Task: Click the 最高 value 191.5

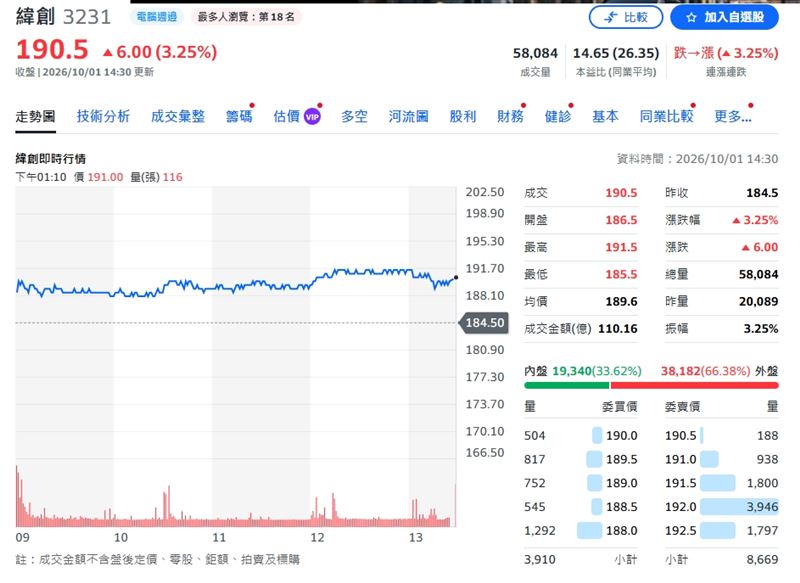Action: click(x=621, y=247)
